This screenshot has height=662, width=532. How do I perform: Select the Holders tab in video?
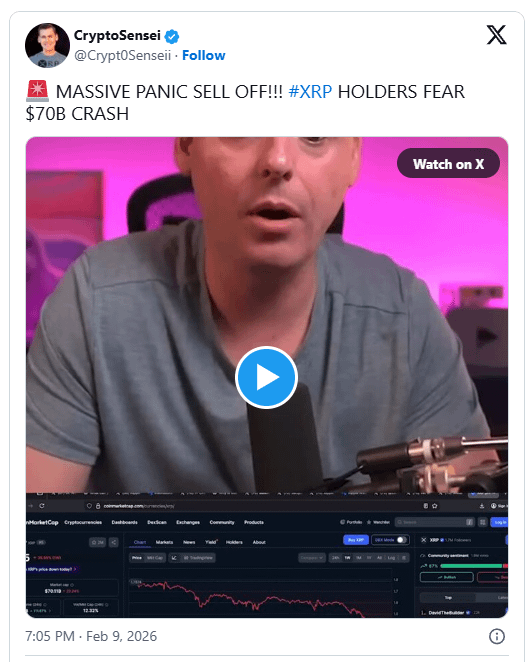[x=234, y=542]
